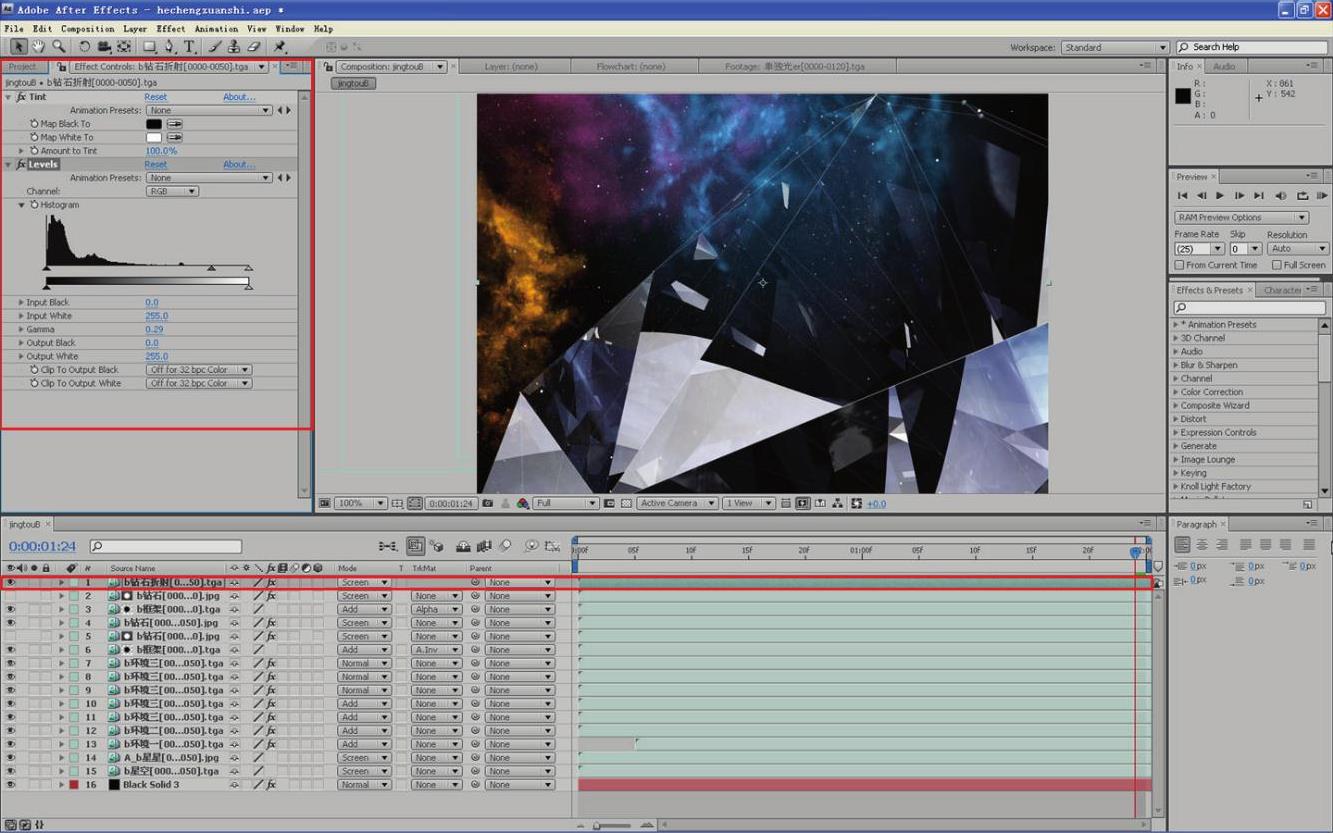
Task: Show channel and color management settings icon
Action: click(522, 503)
